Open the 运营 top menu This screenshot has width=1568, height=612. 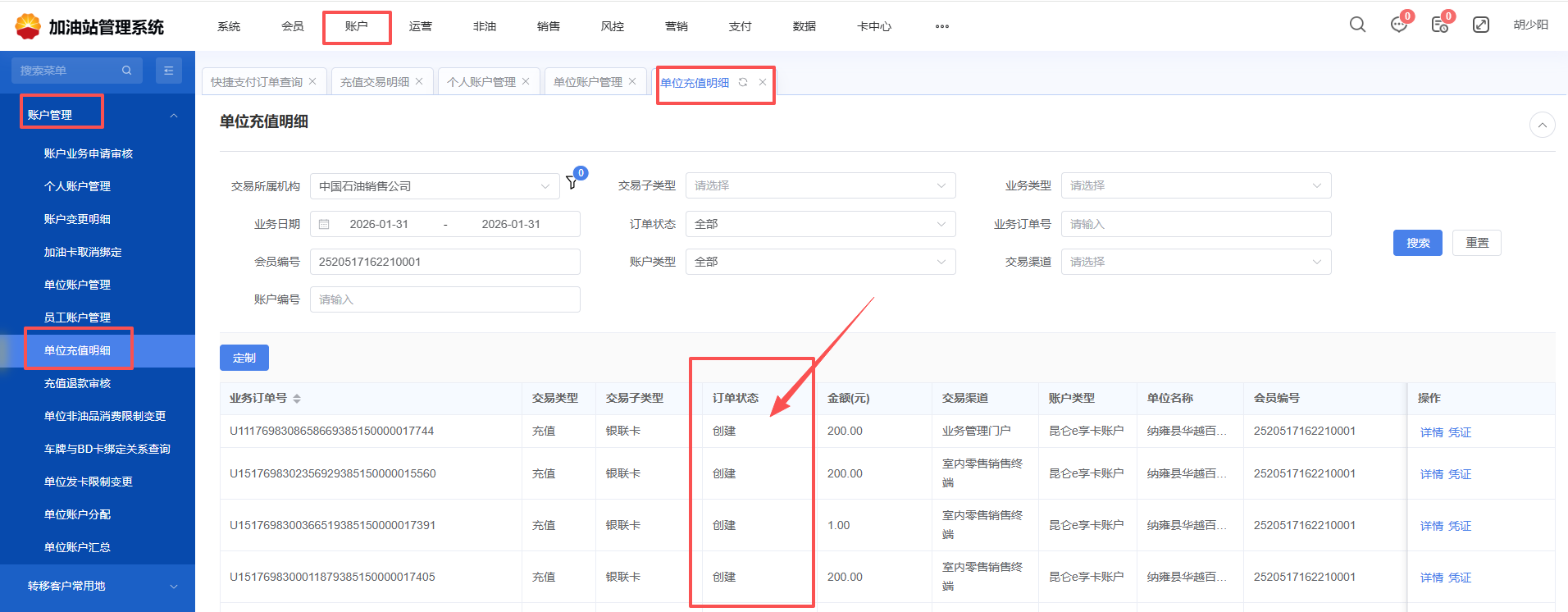421,26
